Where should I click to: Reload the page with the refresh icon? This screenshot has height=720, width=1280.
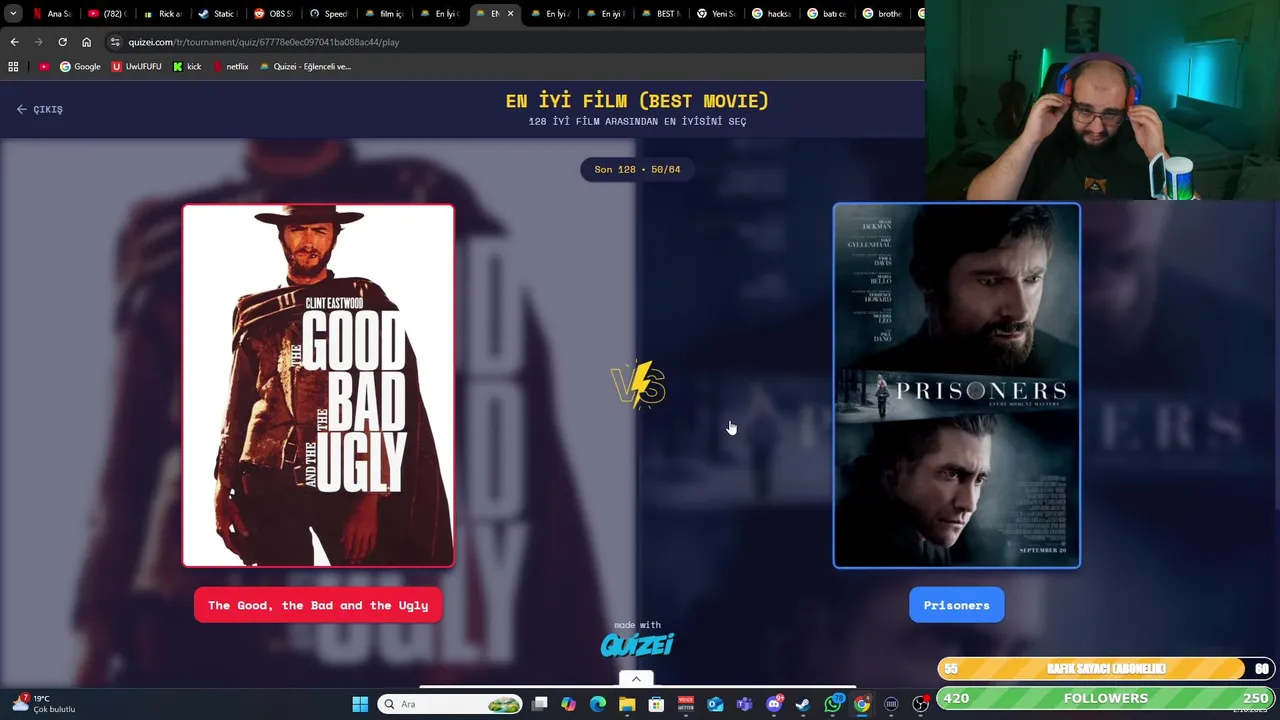pos(62,42)
